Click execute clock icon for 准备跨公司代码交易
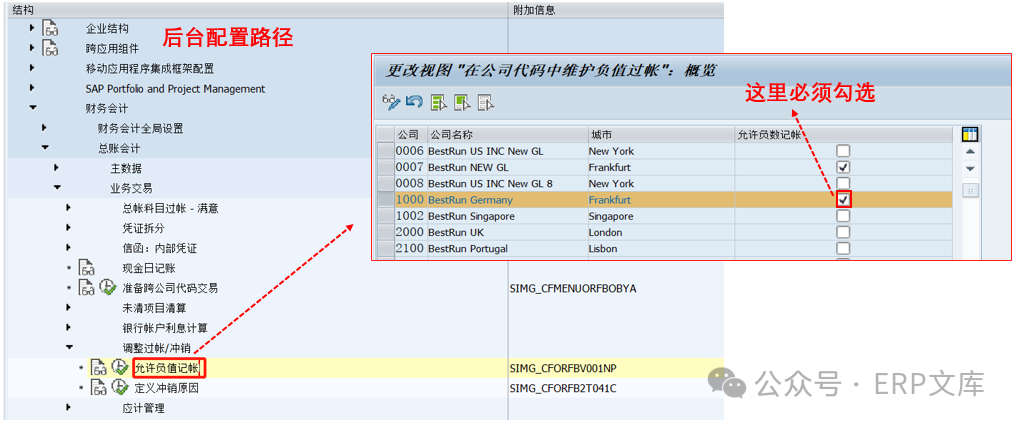1017x425 pixels. [x=107, y=288]
